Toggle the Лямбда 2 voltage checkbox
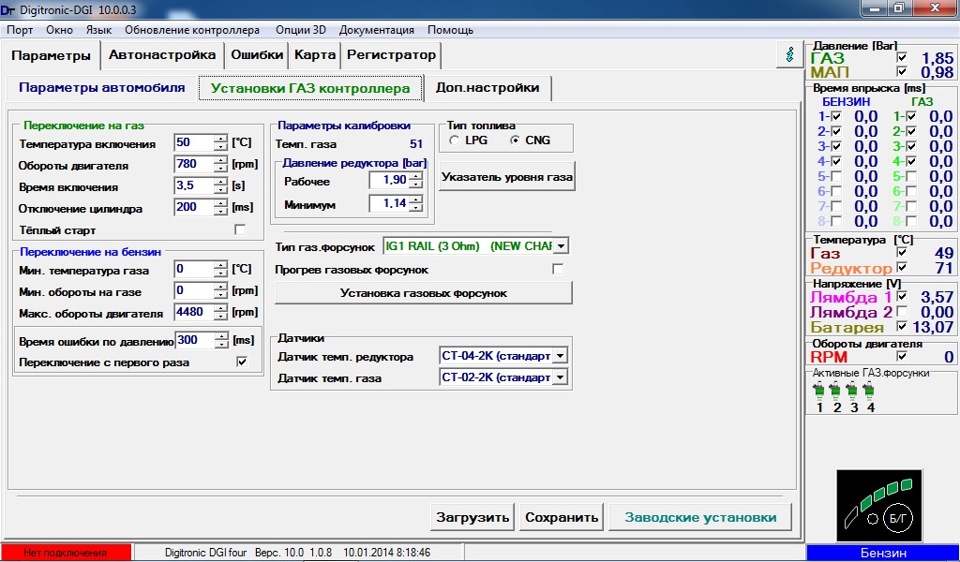The image size is (960, 562). pos(901,312)
